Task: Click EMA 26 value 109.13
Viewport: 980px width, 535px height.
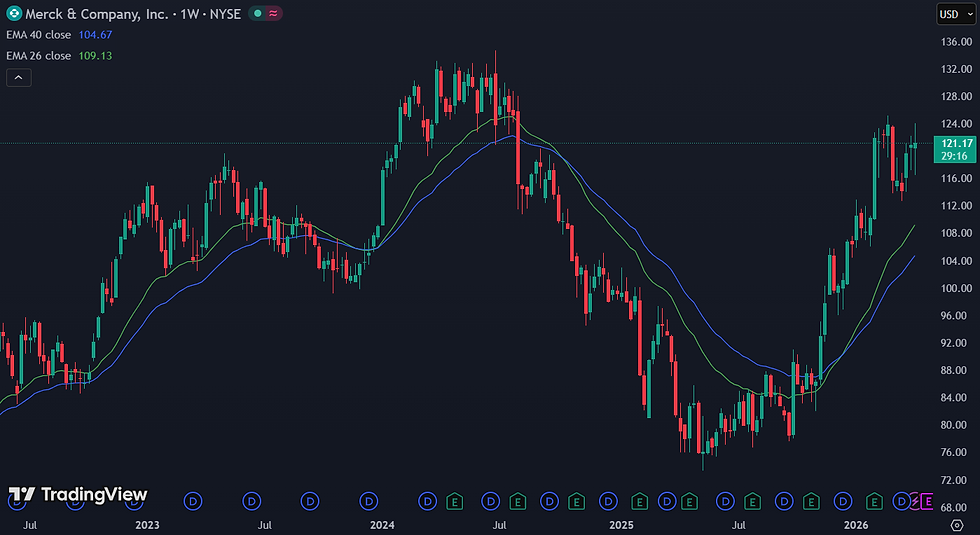Action: click(95, 56)
